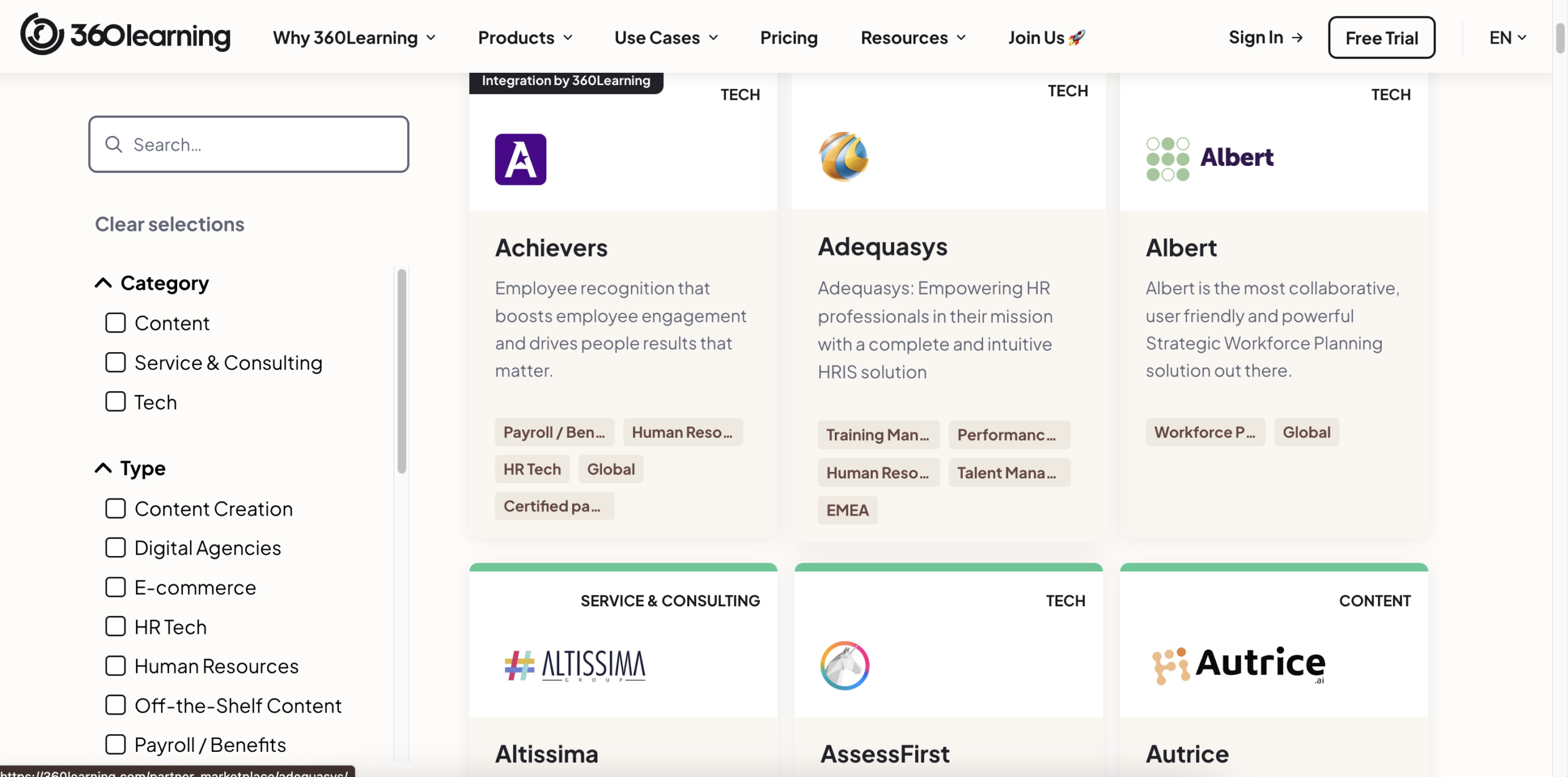Click the Payroll / Ben... tag on Achievers
Image resolution: width=1568 pixels, height=777 pixels.
point(554,432)
